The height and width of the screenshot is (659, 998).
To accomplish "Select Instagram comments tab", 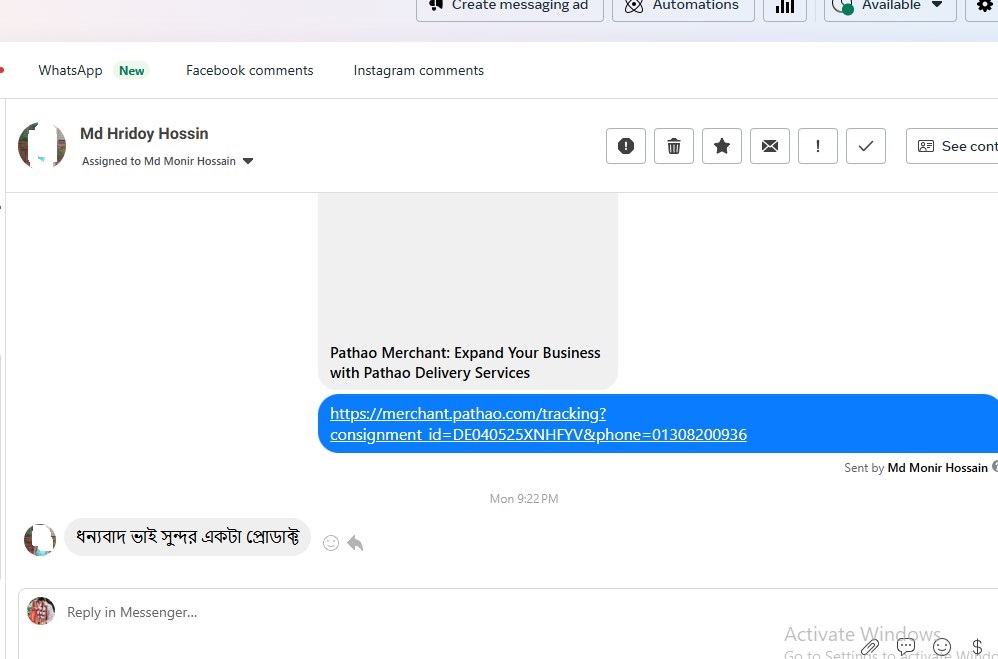I will coord(418,70).
